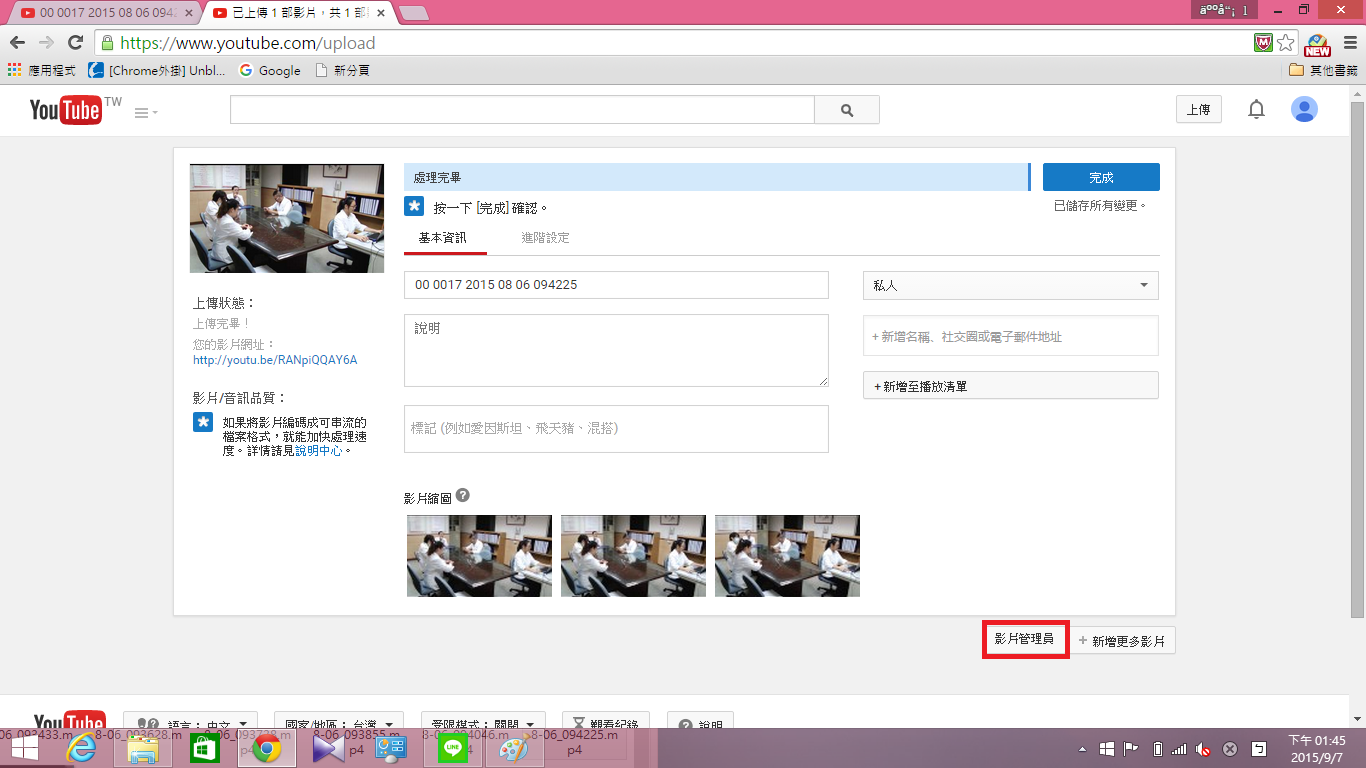Select the 基本資訊 tab
This screenshot has height=768, width=1366.
[442, 238]
